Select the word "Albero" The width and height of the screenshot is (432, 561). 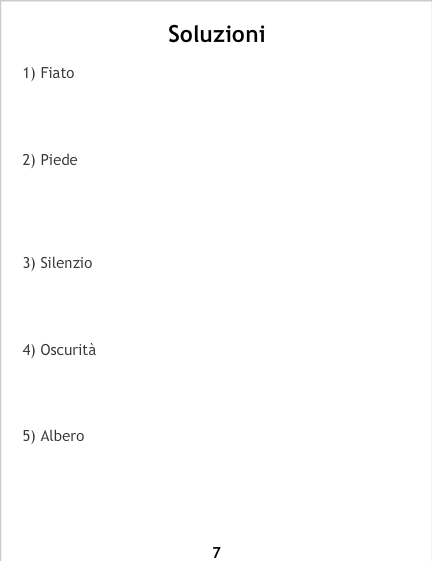[62, 436]
